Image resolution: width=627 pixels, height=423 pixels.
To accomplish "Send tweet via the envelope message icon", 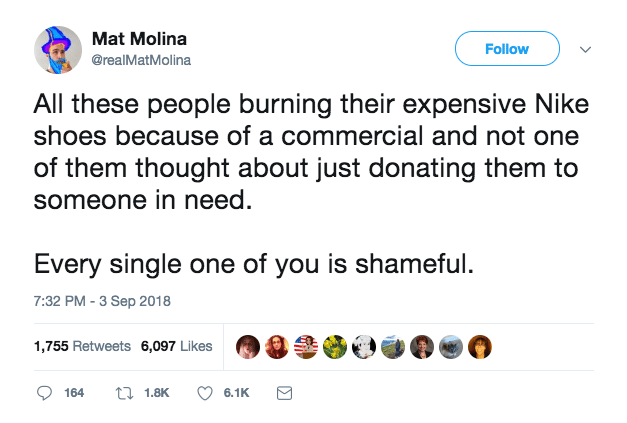I will pos(284,393).
